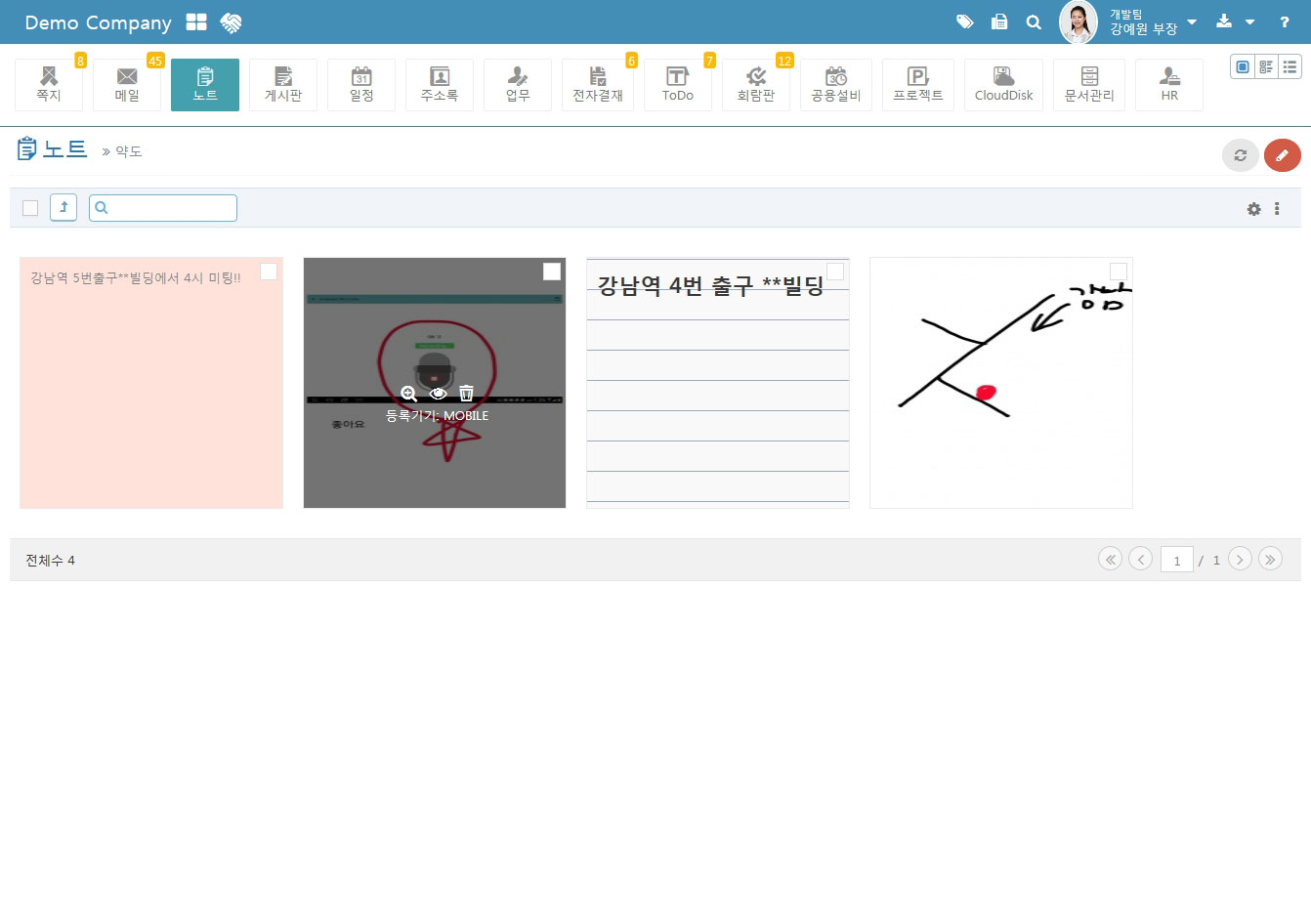Screen dimensions: 1311x924
Task: Open the 쪽지 messages module
Action: click(x=49, y=85)
